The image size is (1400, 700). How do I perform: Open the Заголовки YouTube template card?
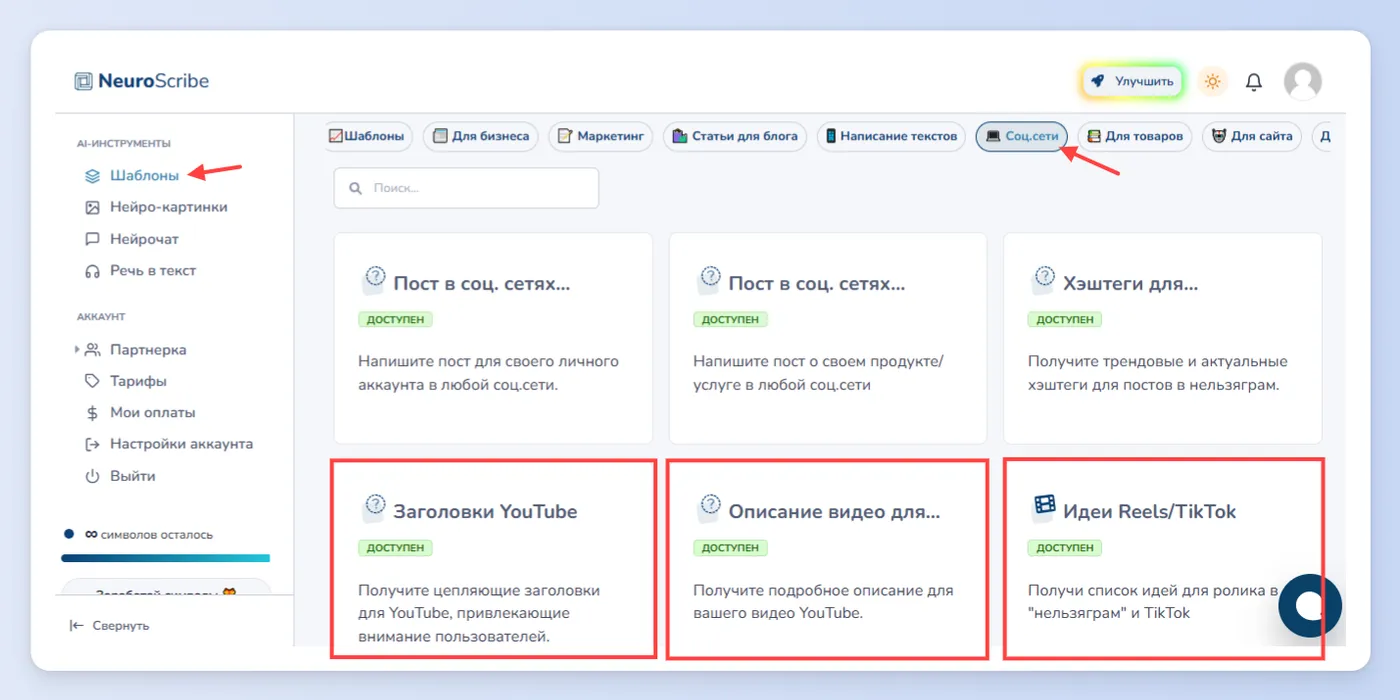coord(493,558)
